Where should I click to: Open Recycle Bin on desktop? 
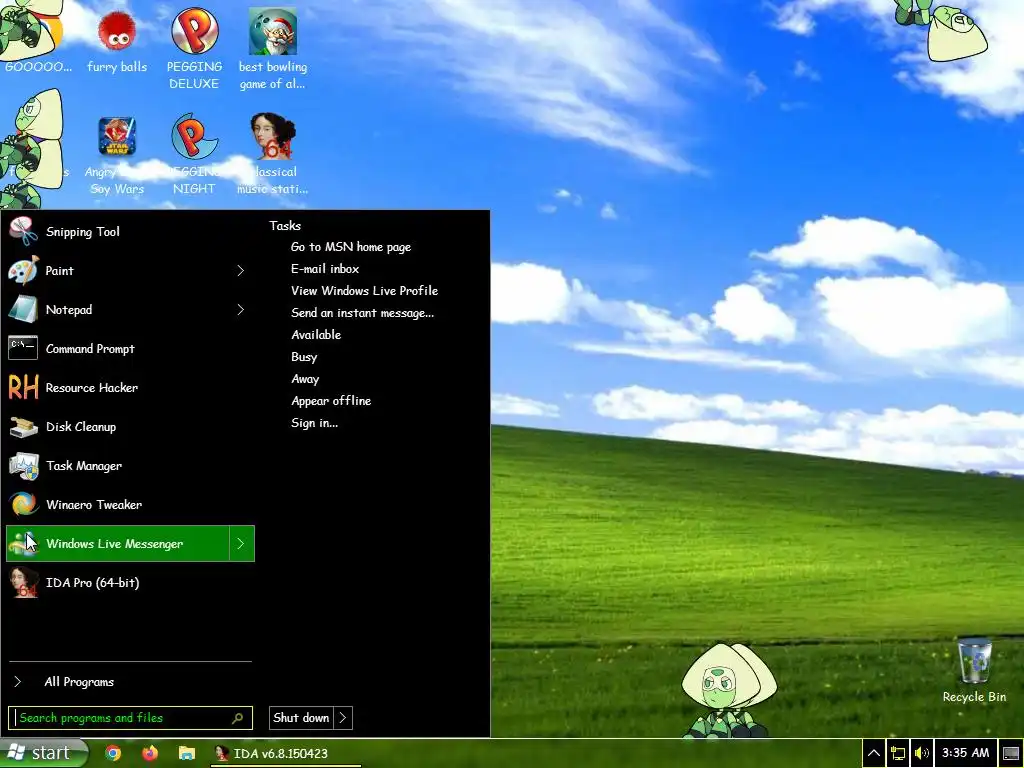[974, 671]
